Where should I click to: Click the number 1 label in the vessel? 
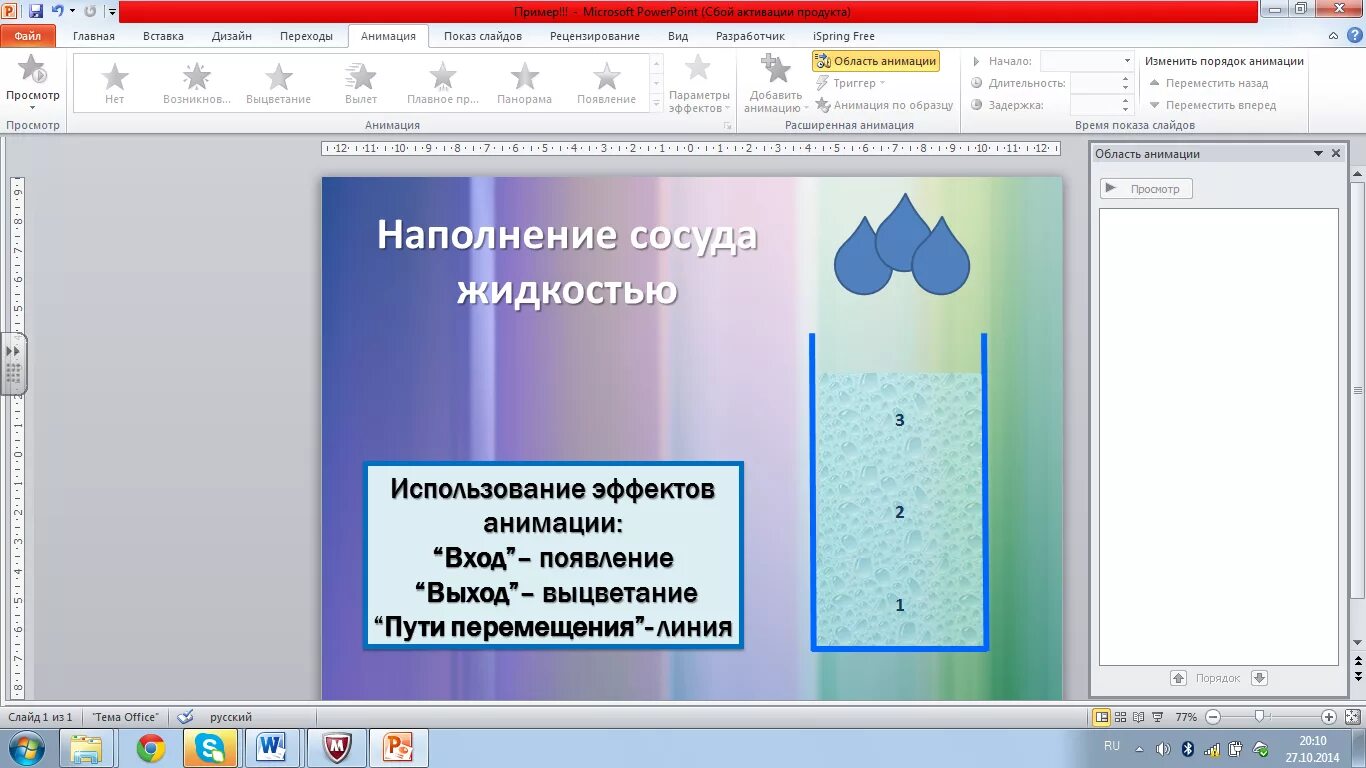pyautogui.click(x=899, y=605)
